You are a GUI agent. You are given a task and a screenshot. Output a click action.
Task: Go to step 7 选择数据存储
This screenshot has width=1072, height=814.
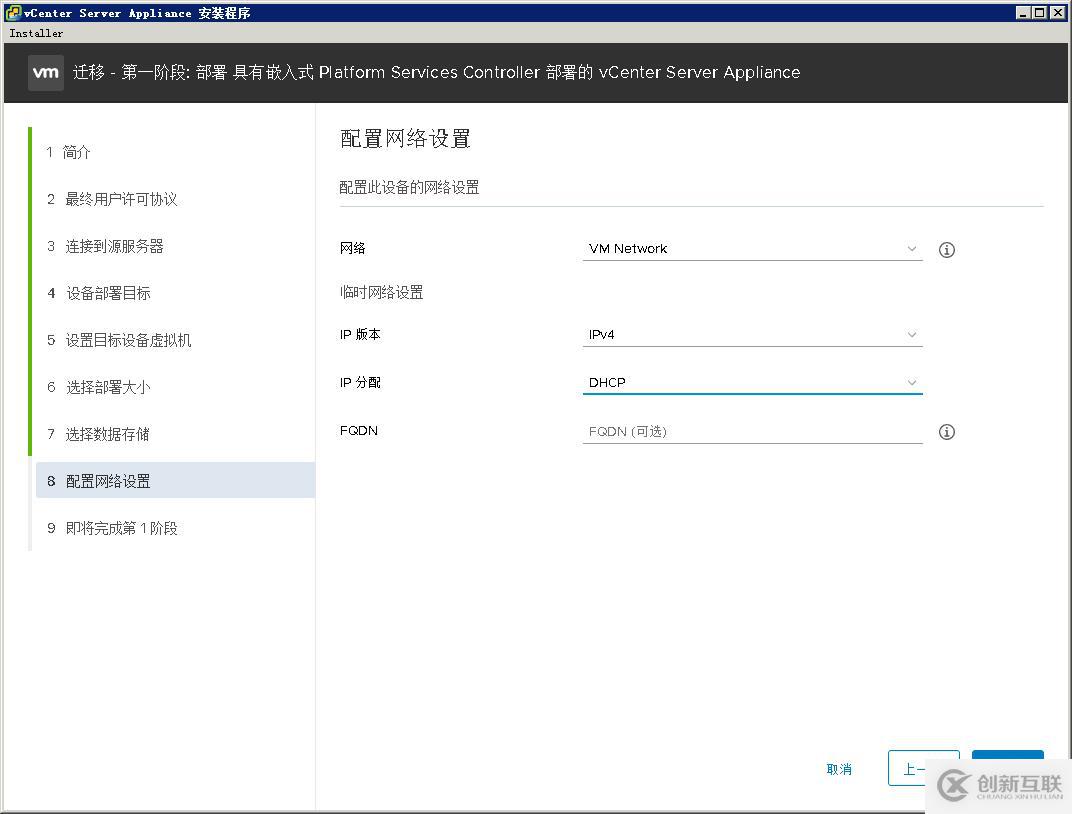98,434
